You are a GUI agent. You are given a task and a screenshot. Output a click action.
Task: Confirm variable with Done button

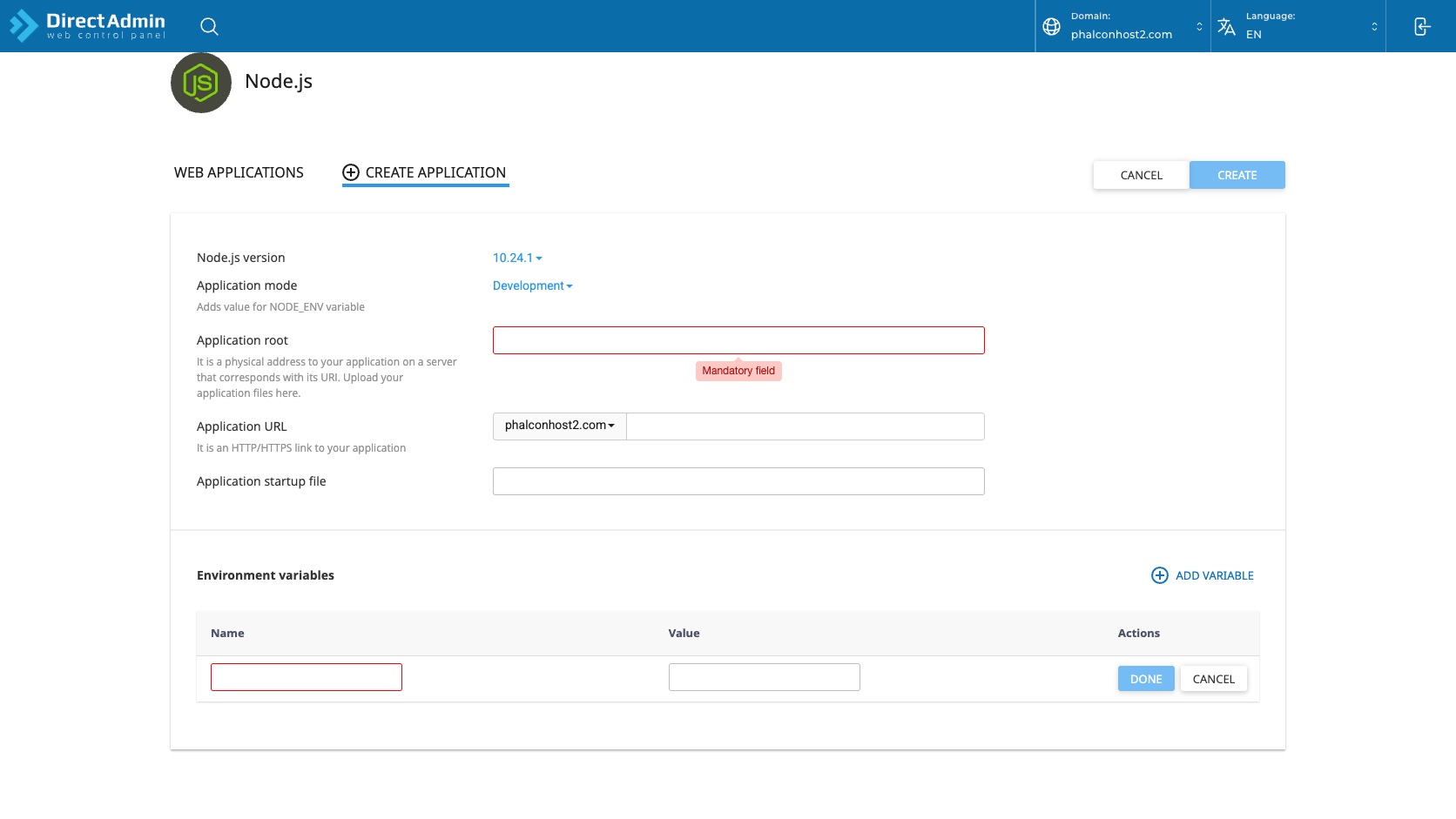pyautogui.click(x=1146, y=679)
